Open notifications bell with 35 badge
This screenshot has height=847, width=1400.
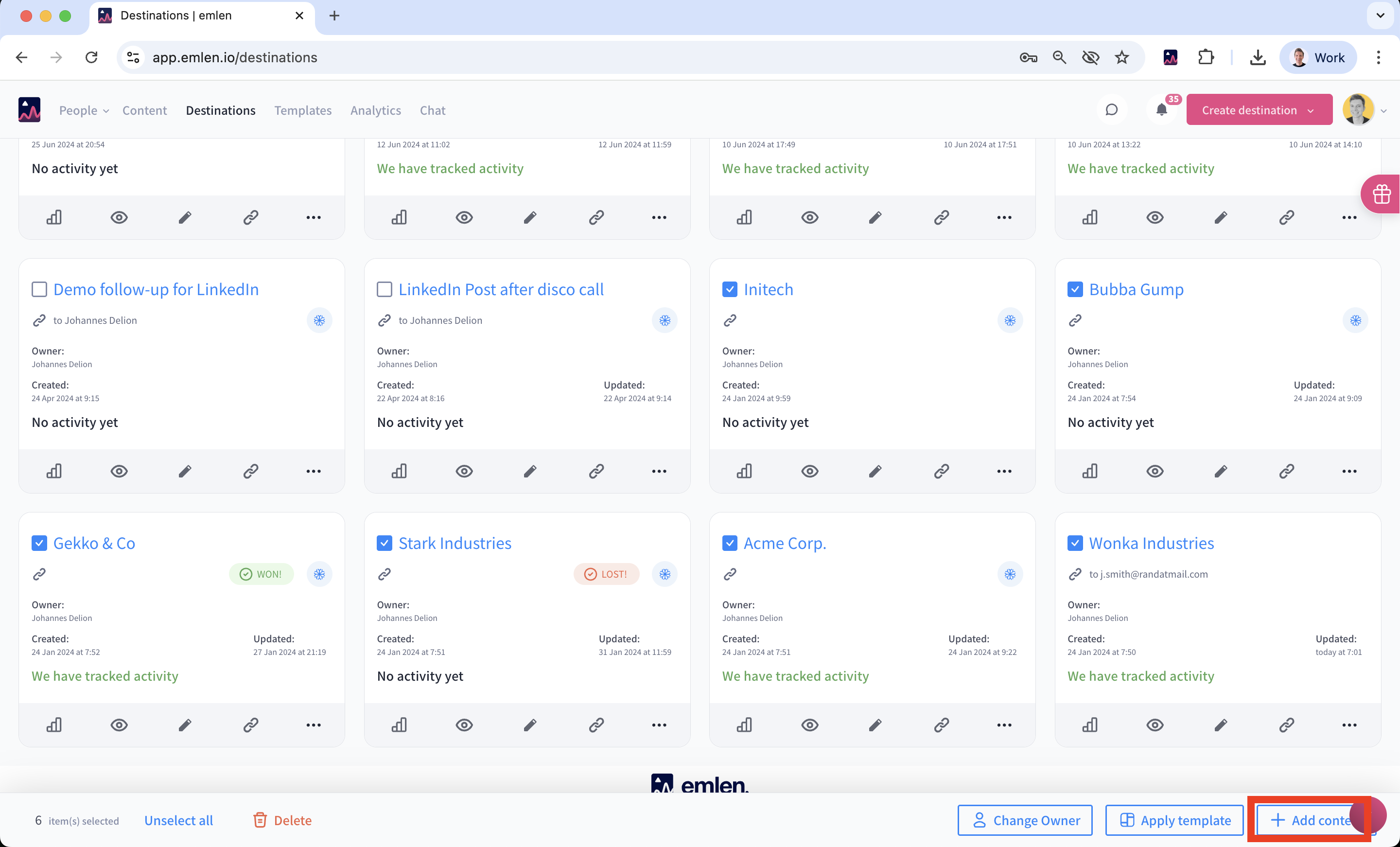point(1162,110)
